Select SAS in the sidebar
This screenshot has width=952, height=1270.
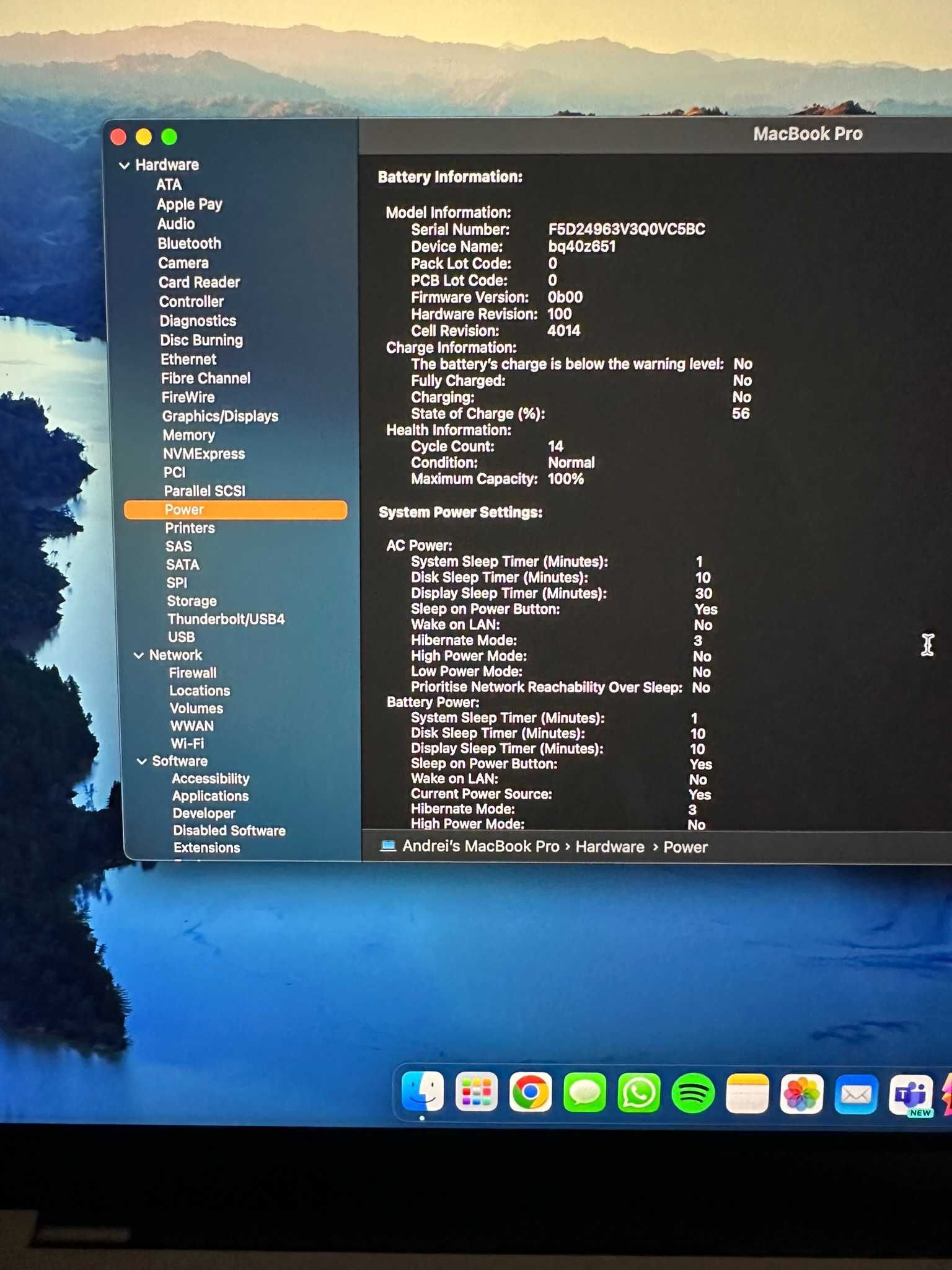[x=178, y=546]
